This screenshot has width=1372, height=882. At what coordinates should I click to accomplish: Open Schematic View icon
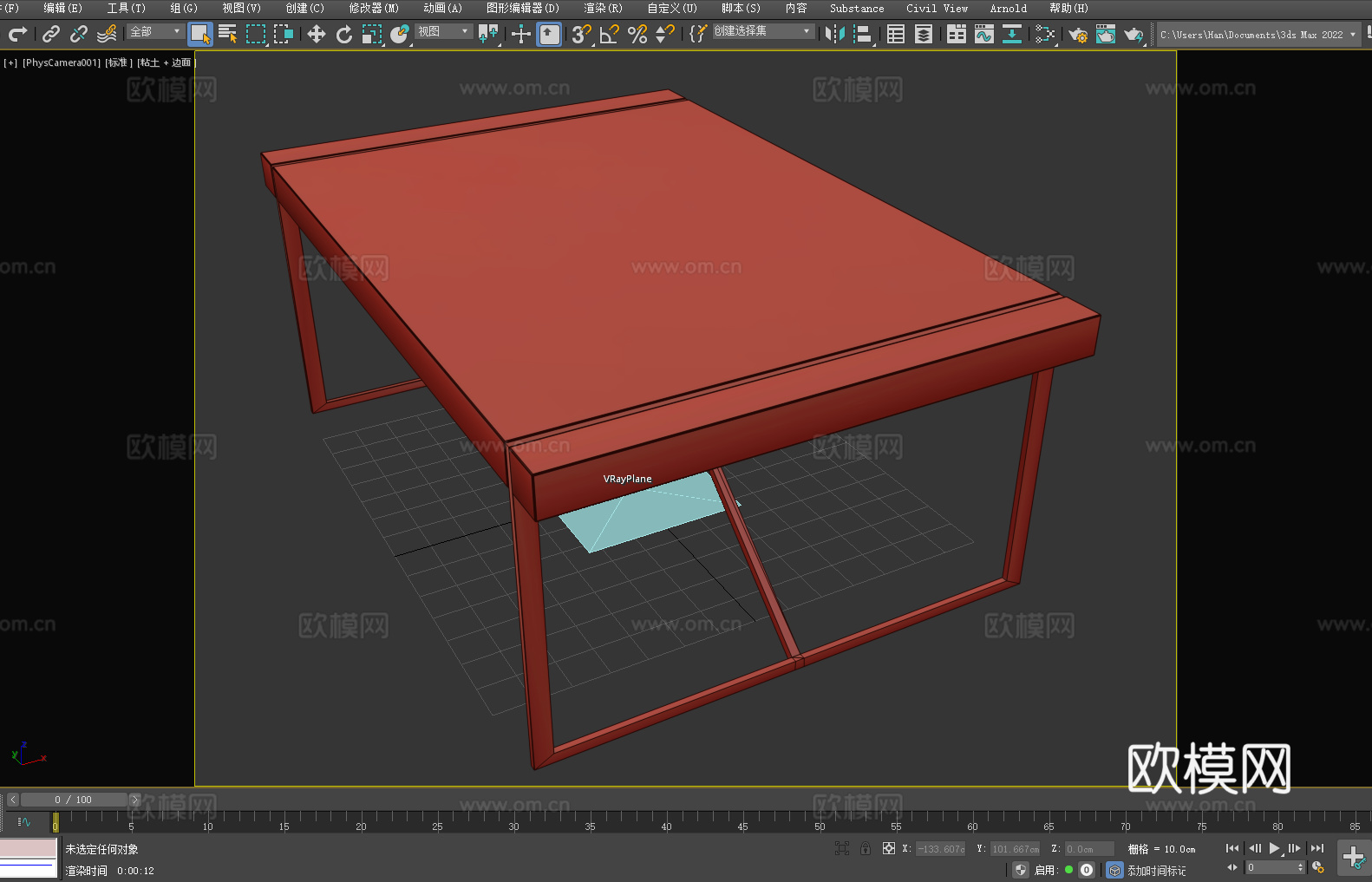pyautogui.click(x=1012, y=34)
